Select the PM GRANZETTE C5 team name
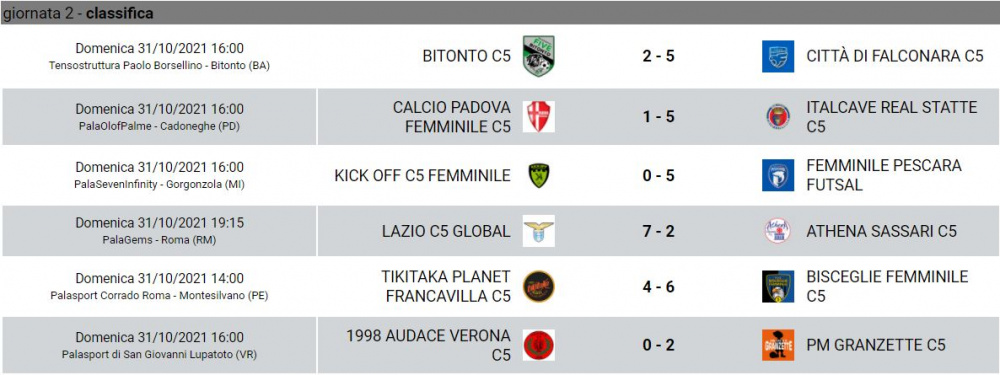Screen dimensions: 1000x375 876,345
